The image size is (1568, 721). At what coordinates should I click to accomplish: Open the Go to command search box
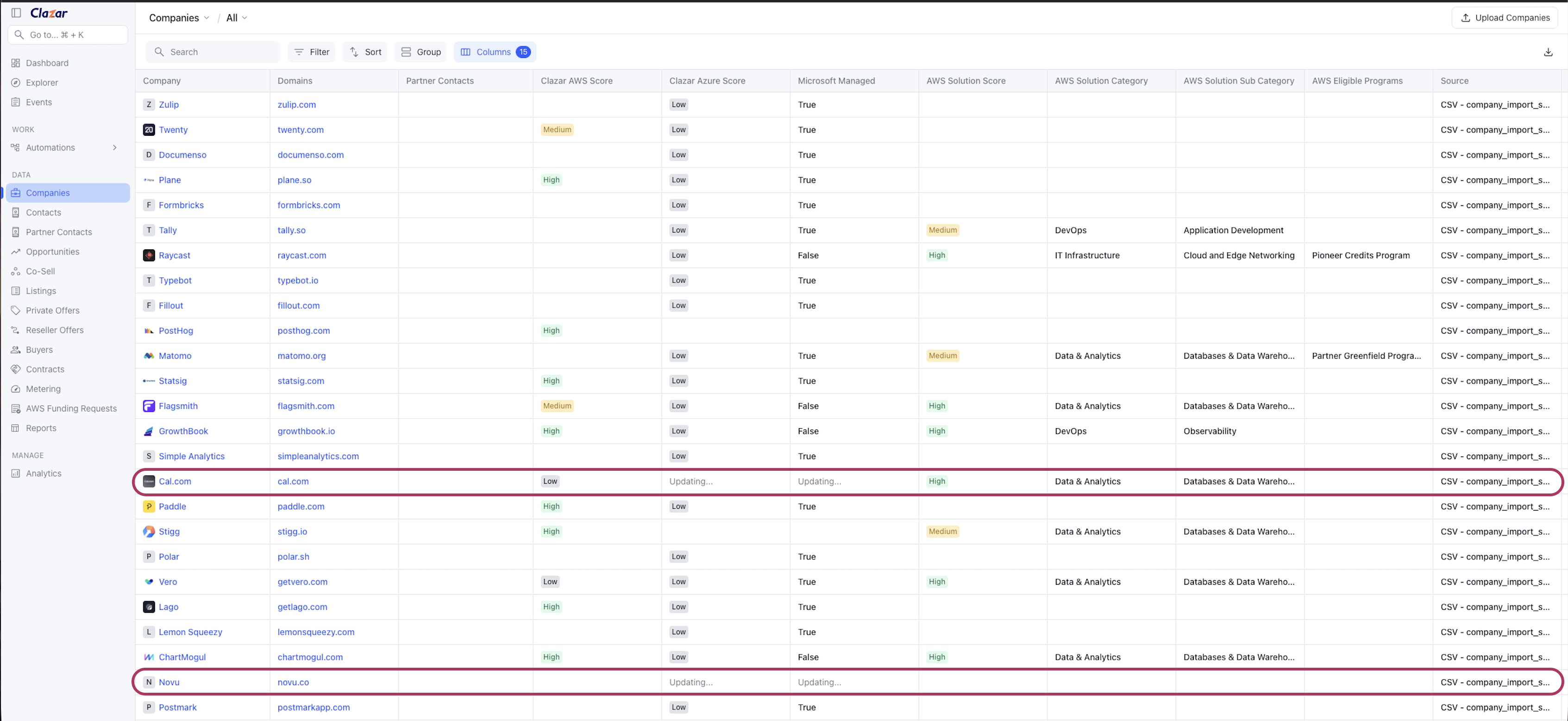pos(68,35)
